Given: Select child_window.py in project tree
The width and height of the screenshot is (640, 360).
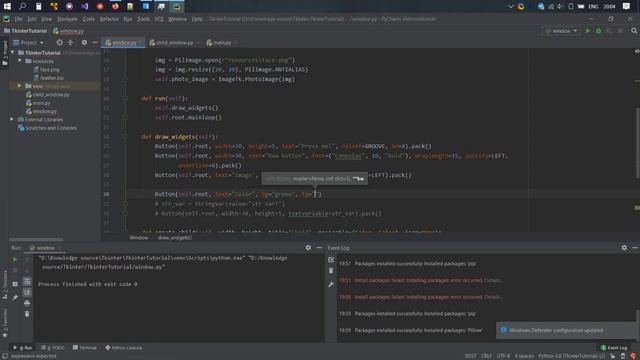Looking at the screenshot, I should pos(51,94).
